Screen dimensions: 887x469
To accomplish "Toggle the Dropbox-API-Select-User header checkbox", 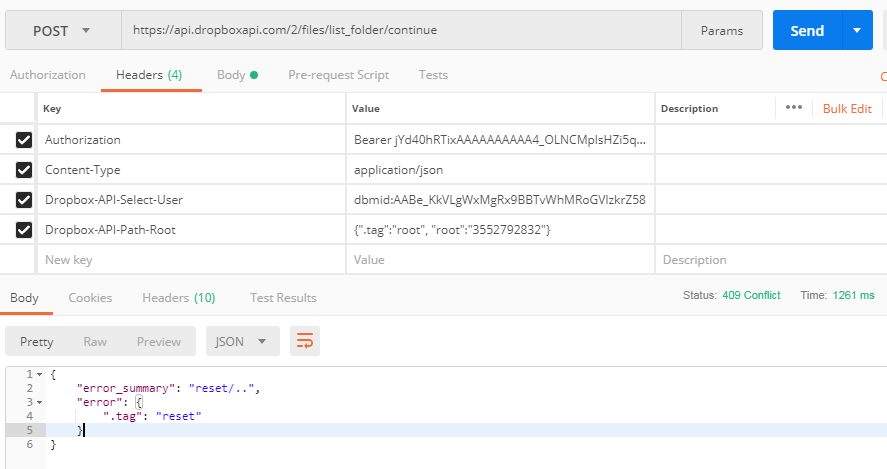I will (x=24, y=200).
